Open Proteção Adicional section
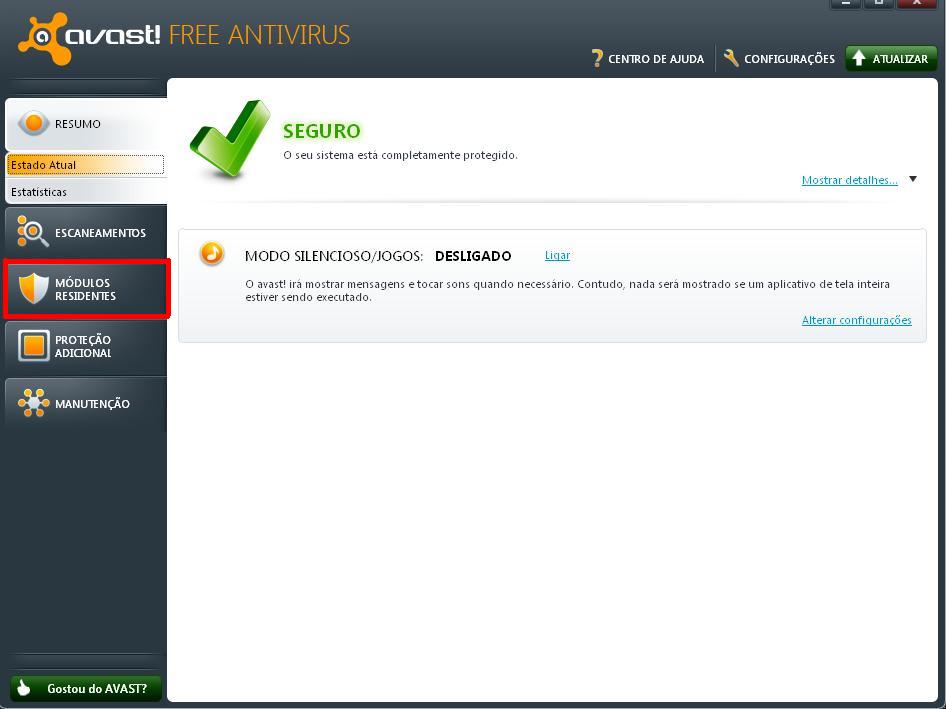The image size is (946, 709). (x=86, y=346)
